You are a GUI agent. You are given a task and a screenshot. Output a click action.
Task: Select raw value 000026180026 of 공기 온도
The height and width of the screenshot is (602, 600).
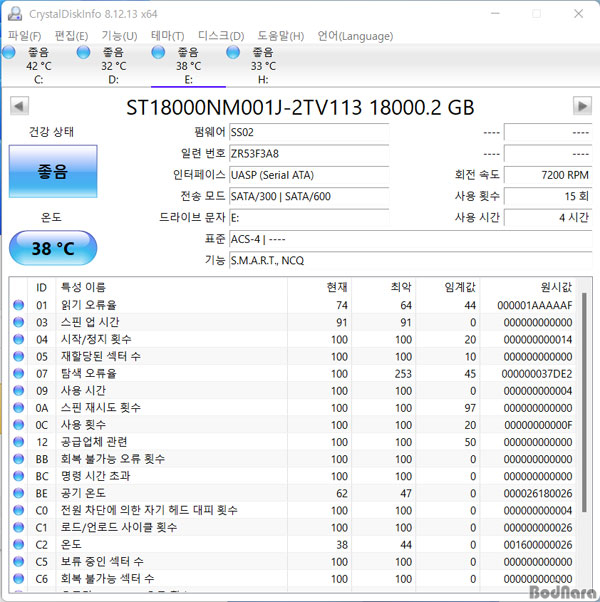click(538, 493)
